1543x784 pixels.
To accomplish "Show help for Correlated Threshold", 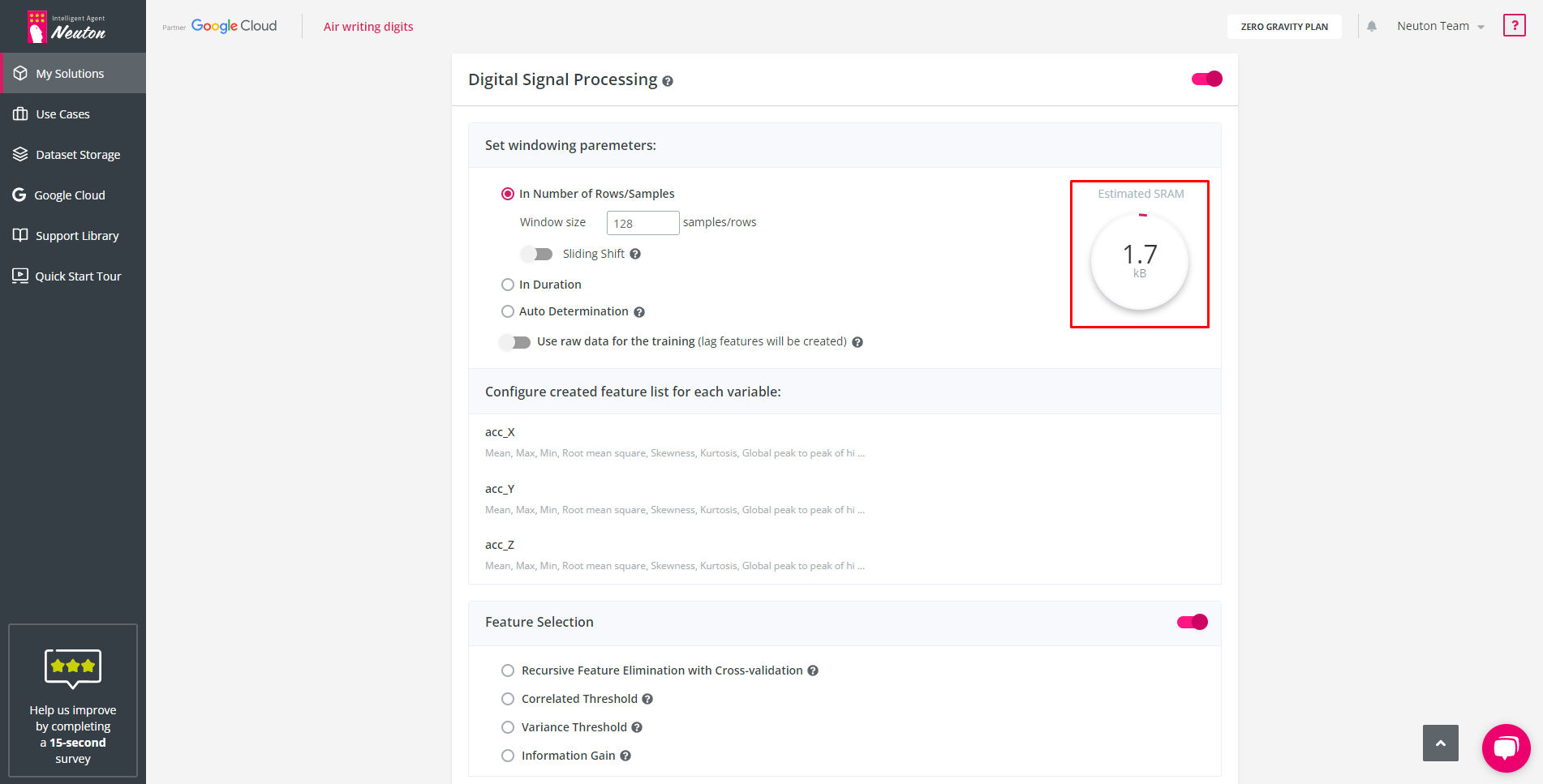I will 647,699.
